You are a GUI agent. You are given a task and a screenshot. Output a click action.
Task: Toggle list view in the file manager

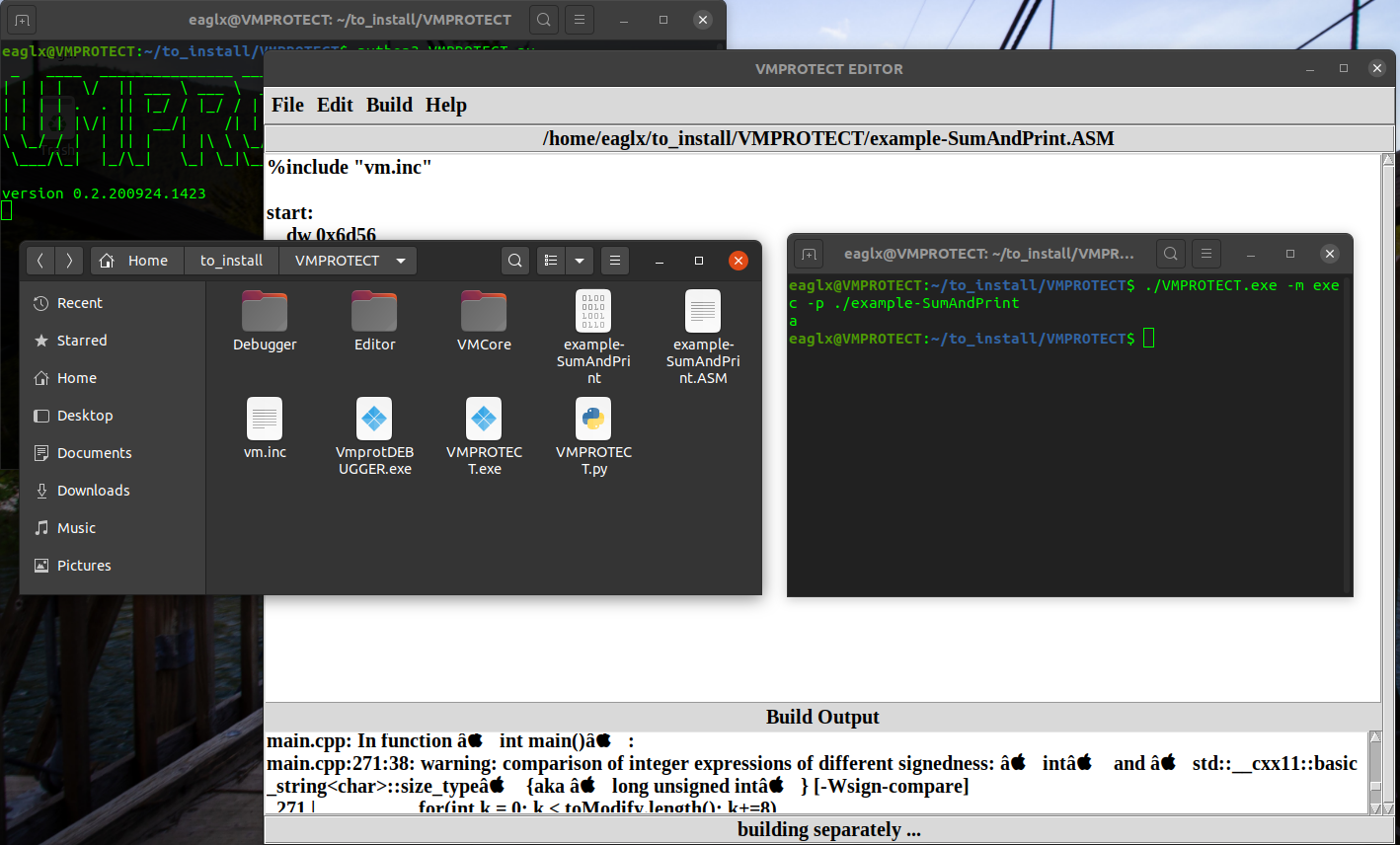pos(551,261)
